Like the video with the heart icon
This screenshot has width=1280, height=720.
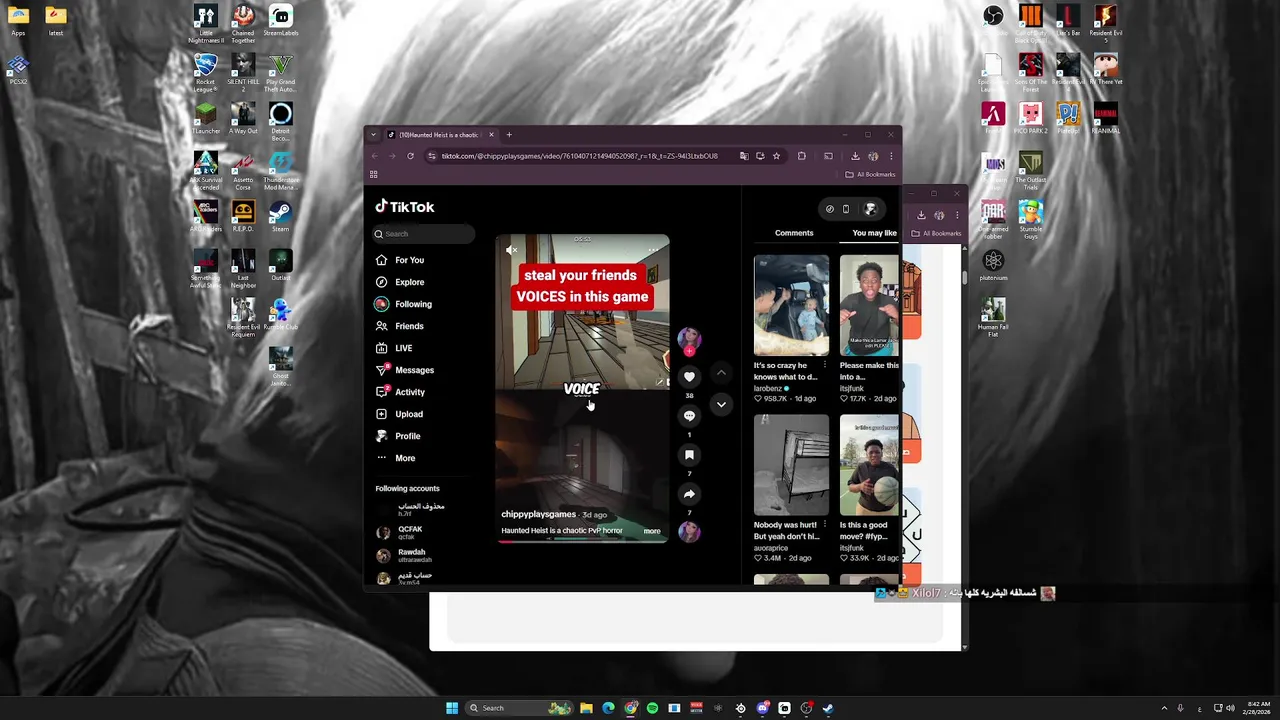[x=689, y=376]
